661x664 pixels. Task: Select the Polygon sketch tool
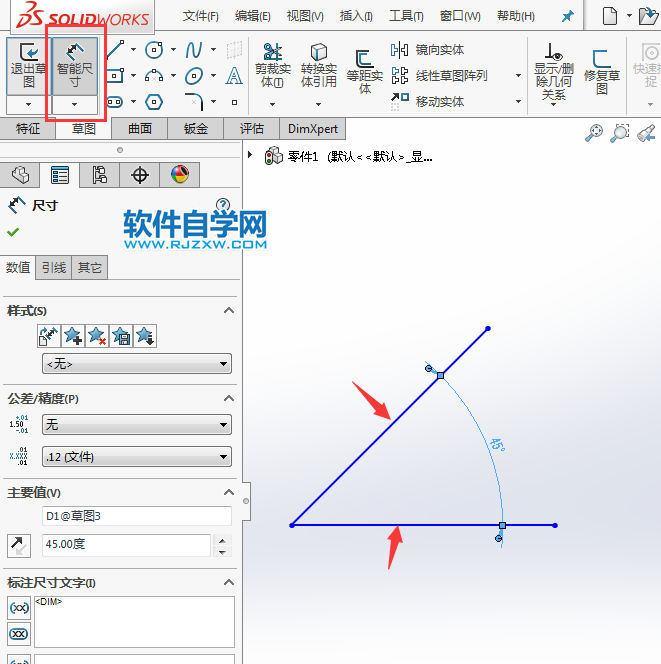(x=154, y=102)
